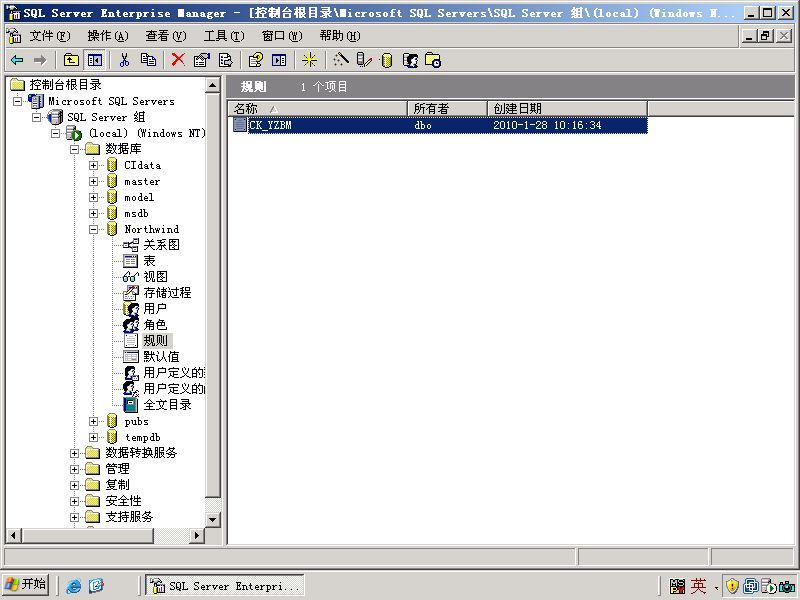Expand the pubs database
Image resolution: width=800 pixels, height=600 pixels.
click(x=93, y=421)
